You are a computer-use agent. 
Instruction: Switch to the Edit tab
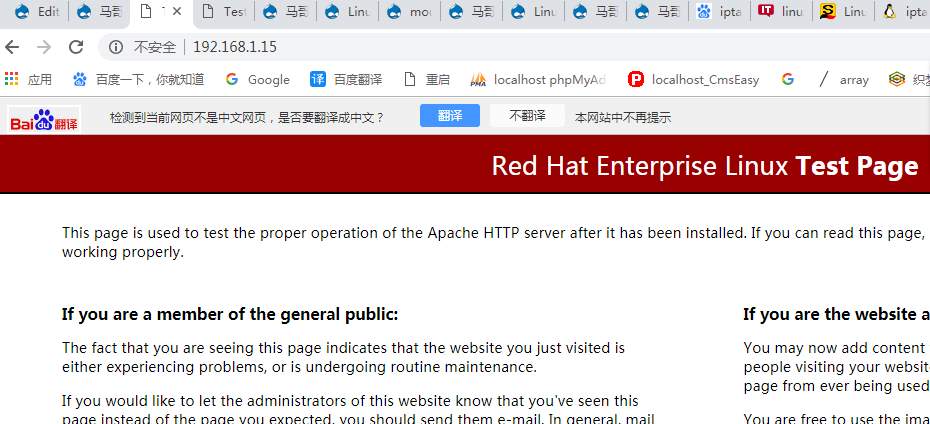[37, 11]
